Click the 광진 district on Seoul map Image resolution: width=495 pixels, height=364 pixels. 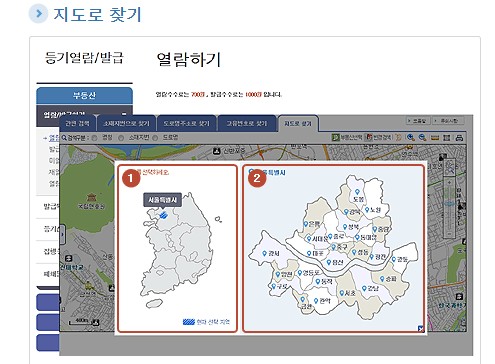377,256
